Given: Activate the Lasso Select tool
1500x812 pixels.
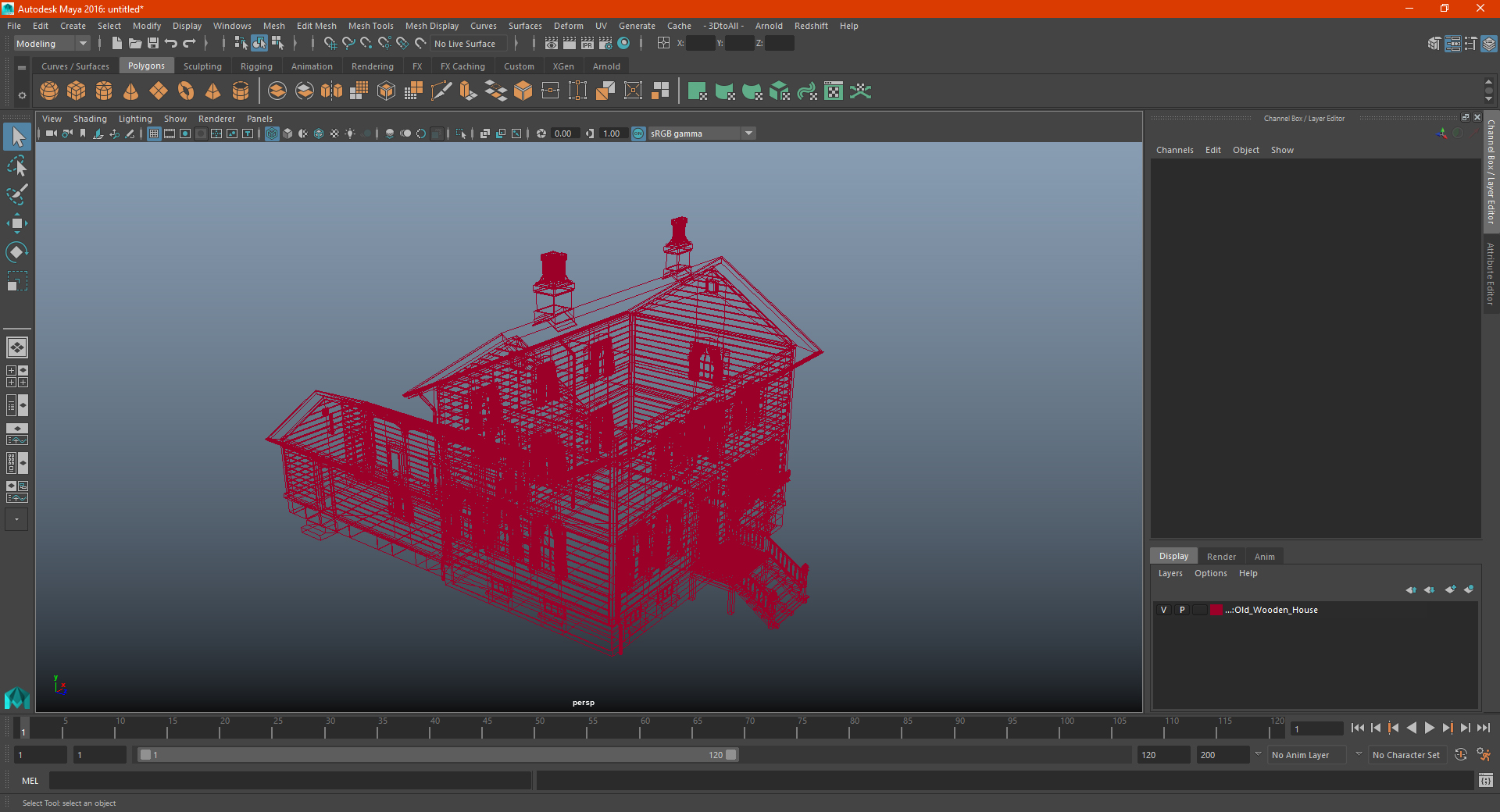Looking at the screenshot, I should pos(17,166).
